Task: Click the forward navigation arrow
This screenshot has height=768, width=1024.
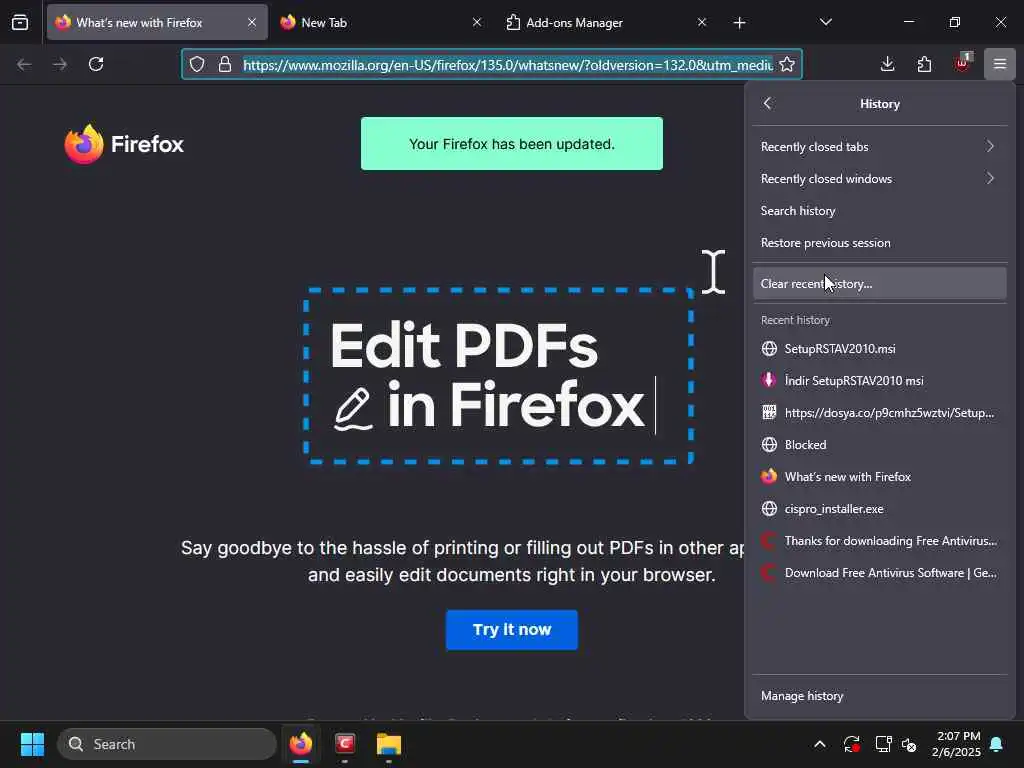Action: click(x=59, y=64)
